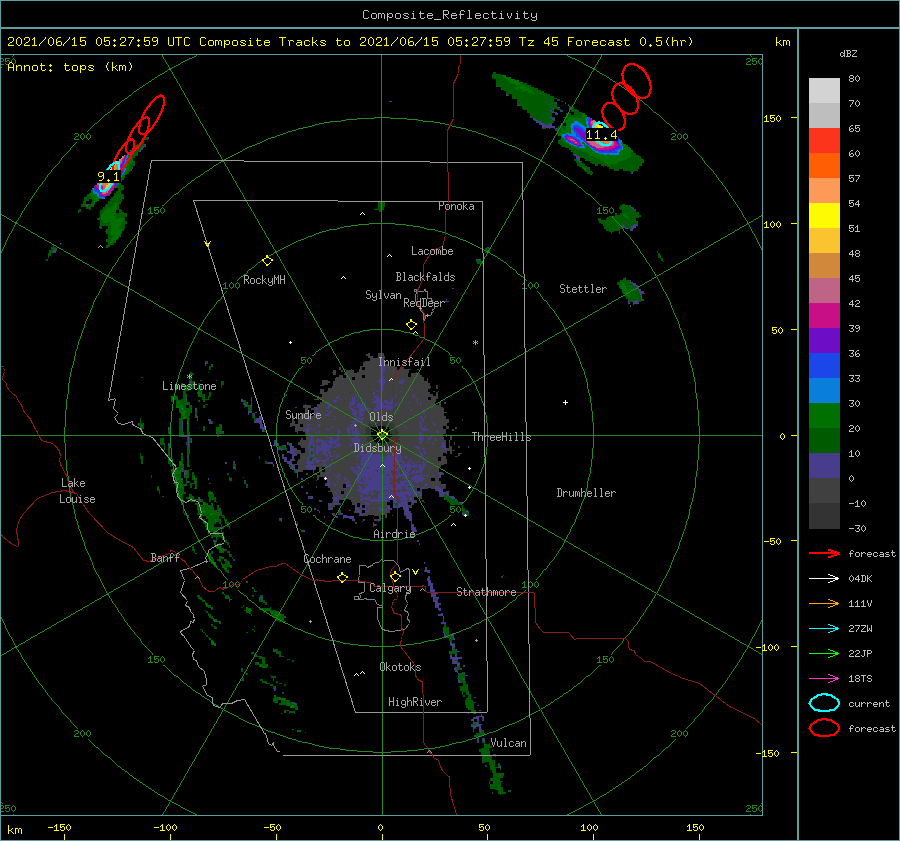900x841 pixels.
Task: Click the red forecast arrow legend icon
Action: coord(824,553)
